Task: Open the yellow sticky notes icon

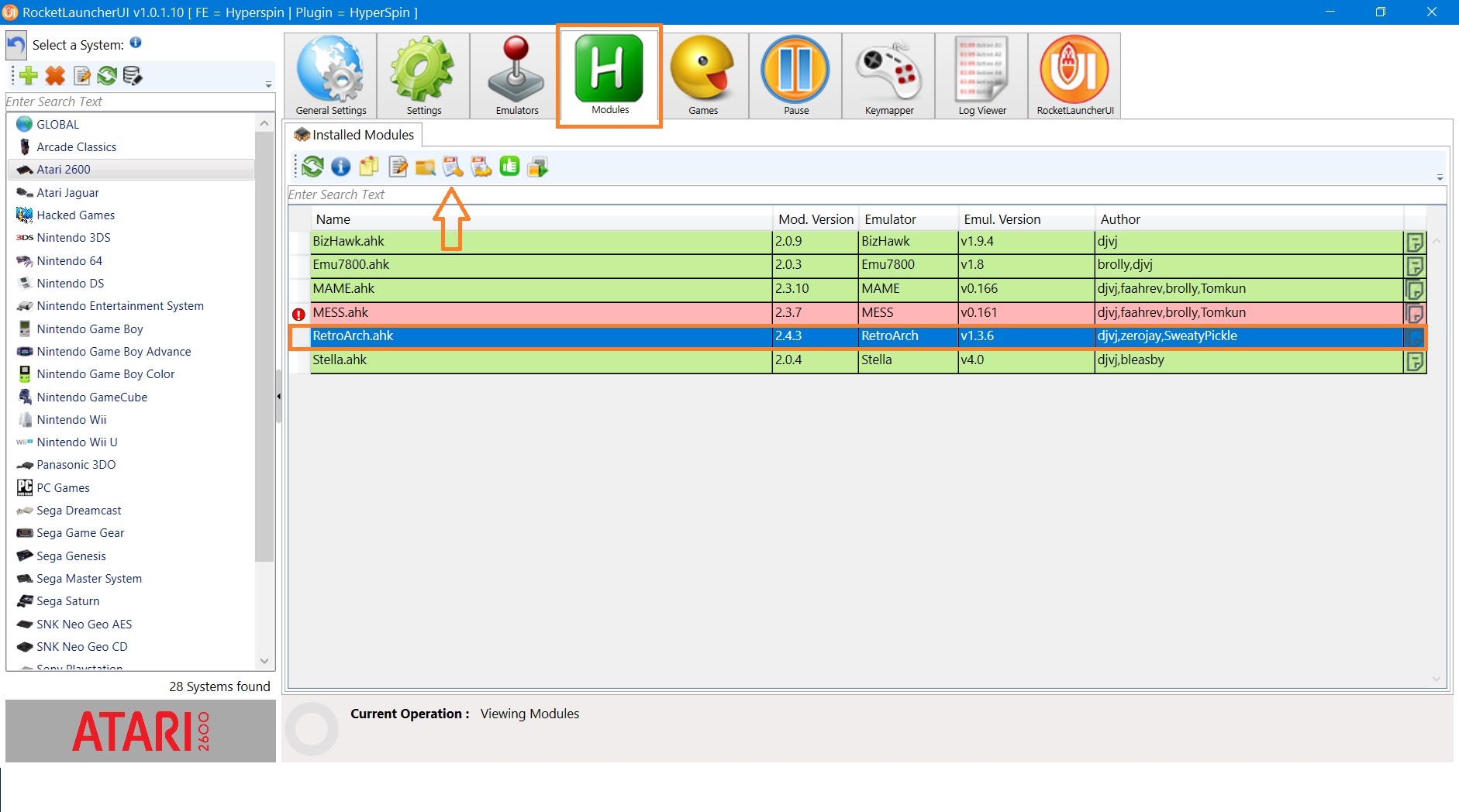Action: click(x=369, y=167)
